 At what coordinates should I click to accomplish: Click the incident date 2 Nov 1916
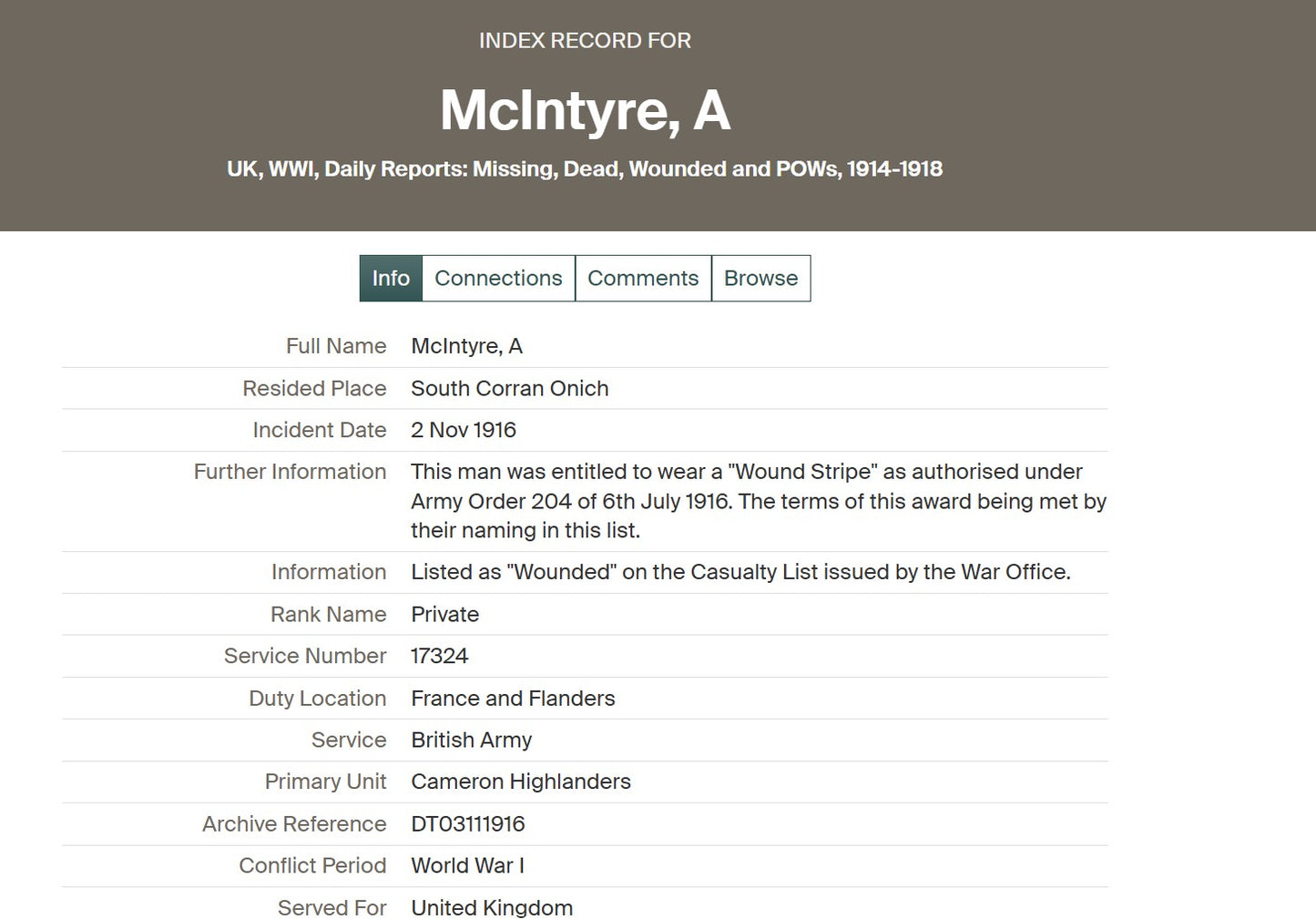pyautogui.click(x=464, y=430)
